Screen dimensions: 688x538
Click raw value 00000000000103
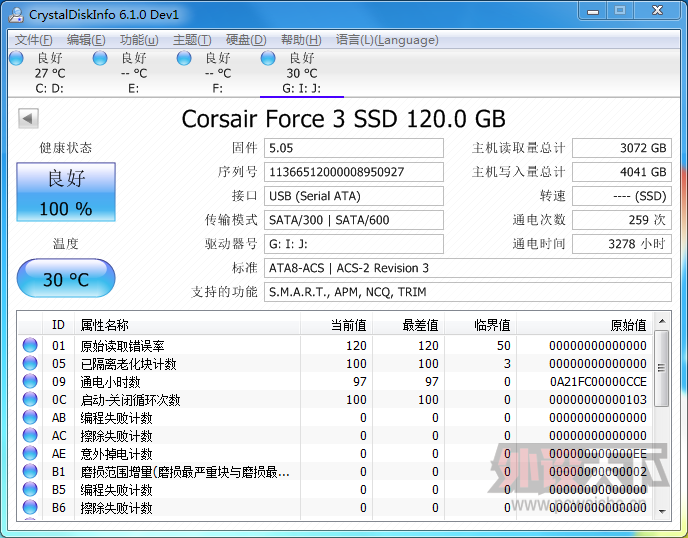click(x=598, y=400)
